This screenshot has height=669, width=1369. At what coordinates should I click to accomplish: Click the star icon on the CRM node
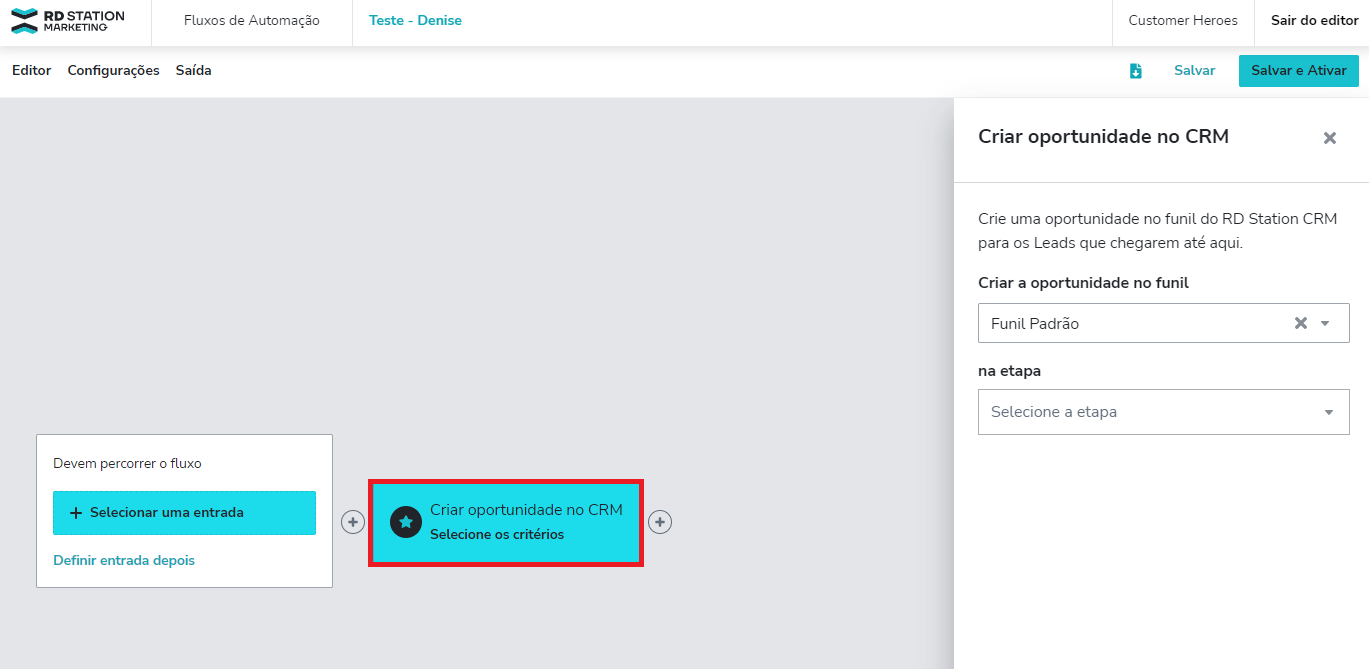[x=406, y=522]
